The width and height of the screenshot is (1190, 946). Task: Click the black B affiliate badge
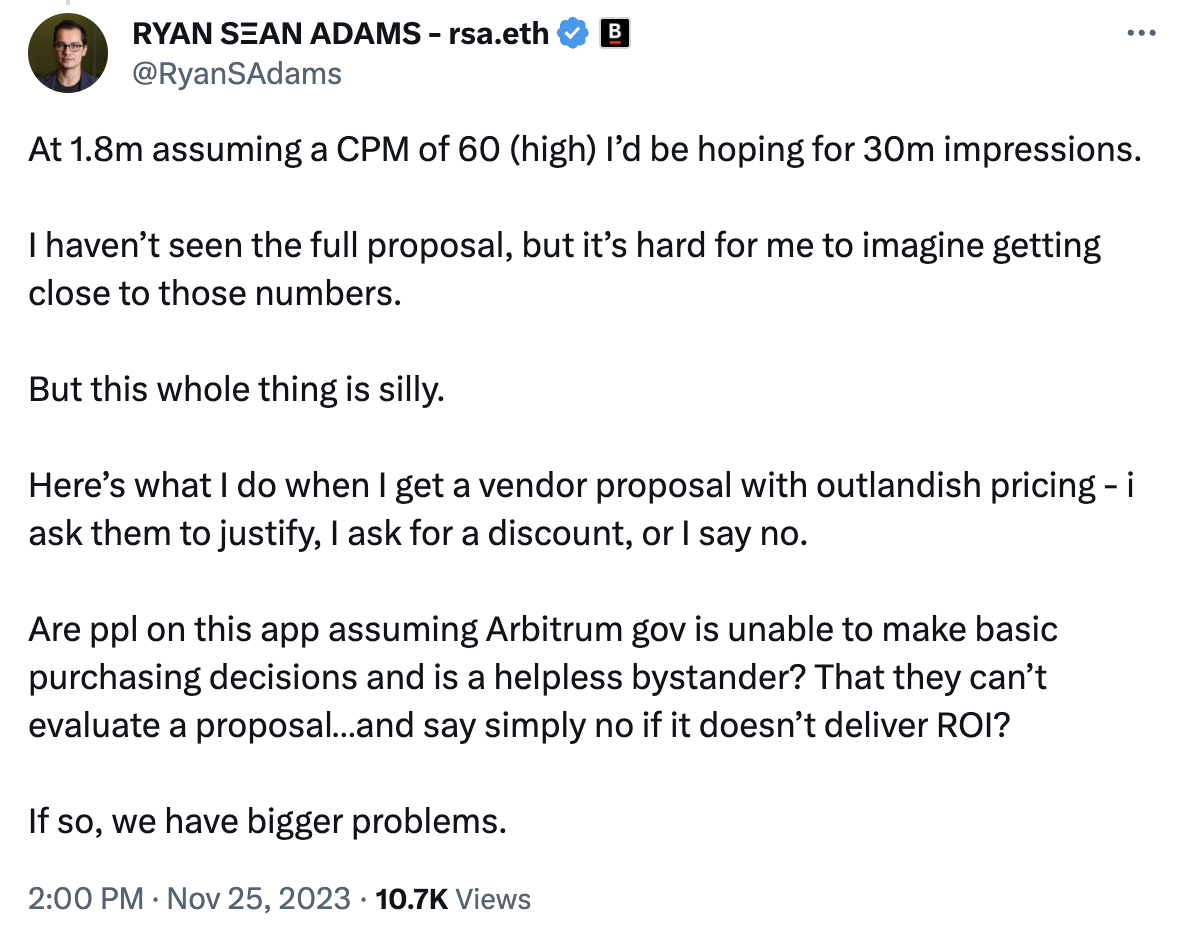coord(614,33)
